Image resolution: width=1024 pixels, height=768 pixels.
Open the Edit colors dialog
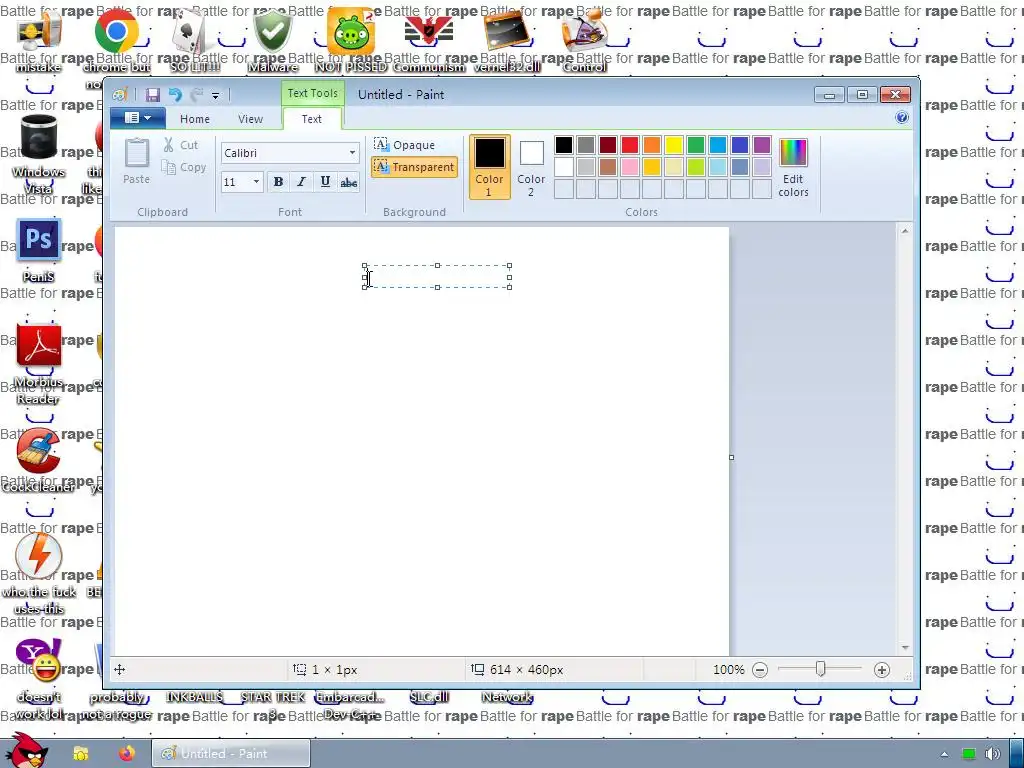point(793,167)
